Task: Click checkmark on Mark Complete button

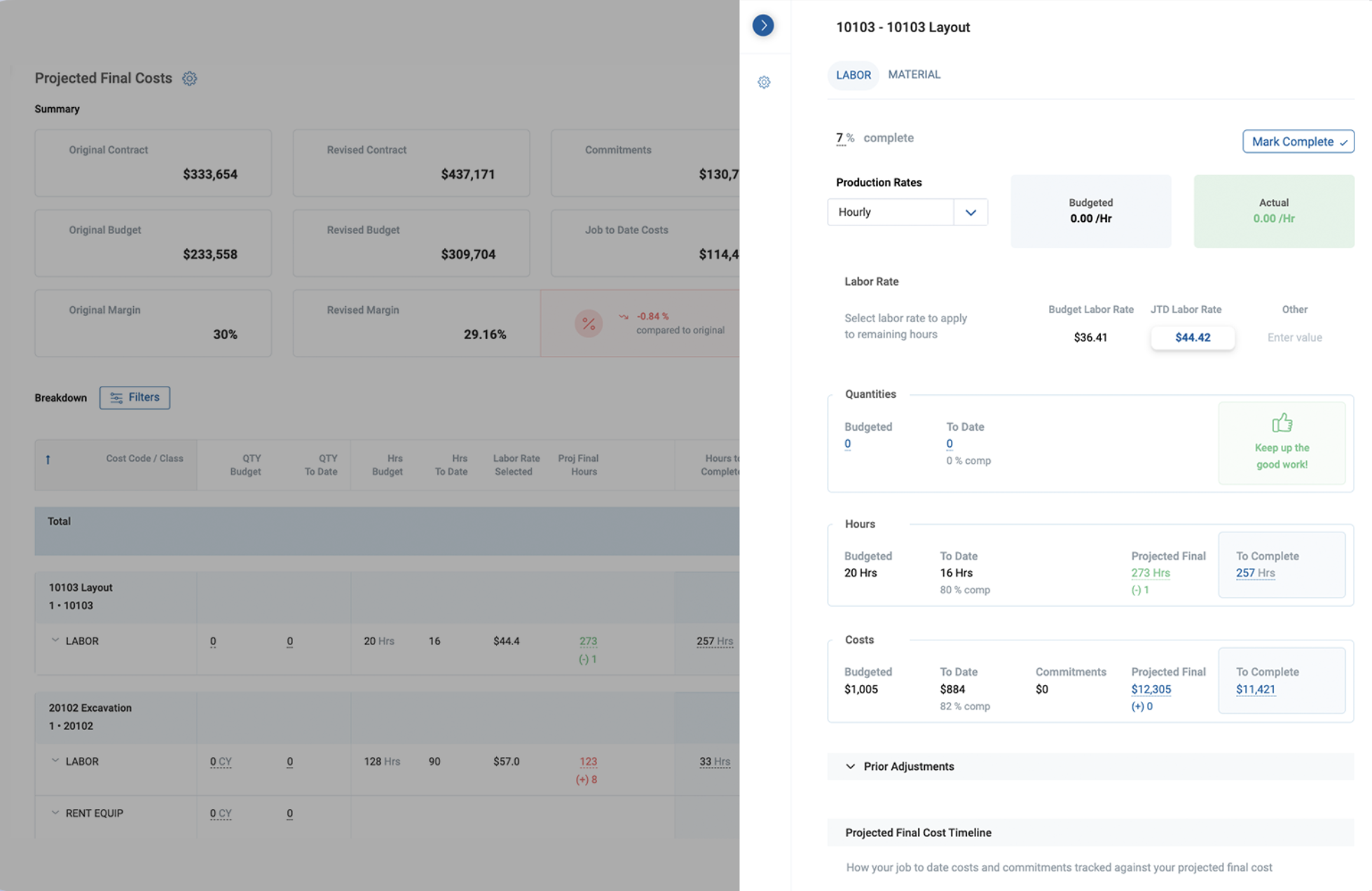Action: click(x=1343, y=142)
